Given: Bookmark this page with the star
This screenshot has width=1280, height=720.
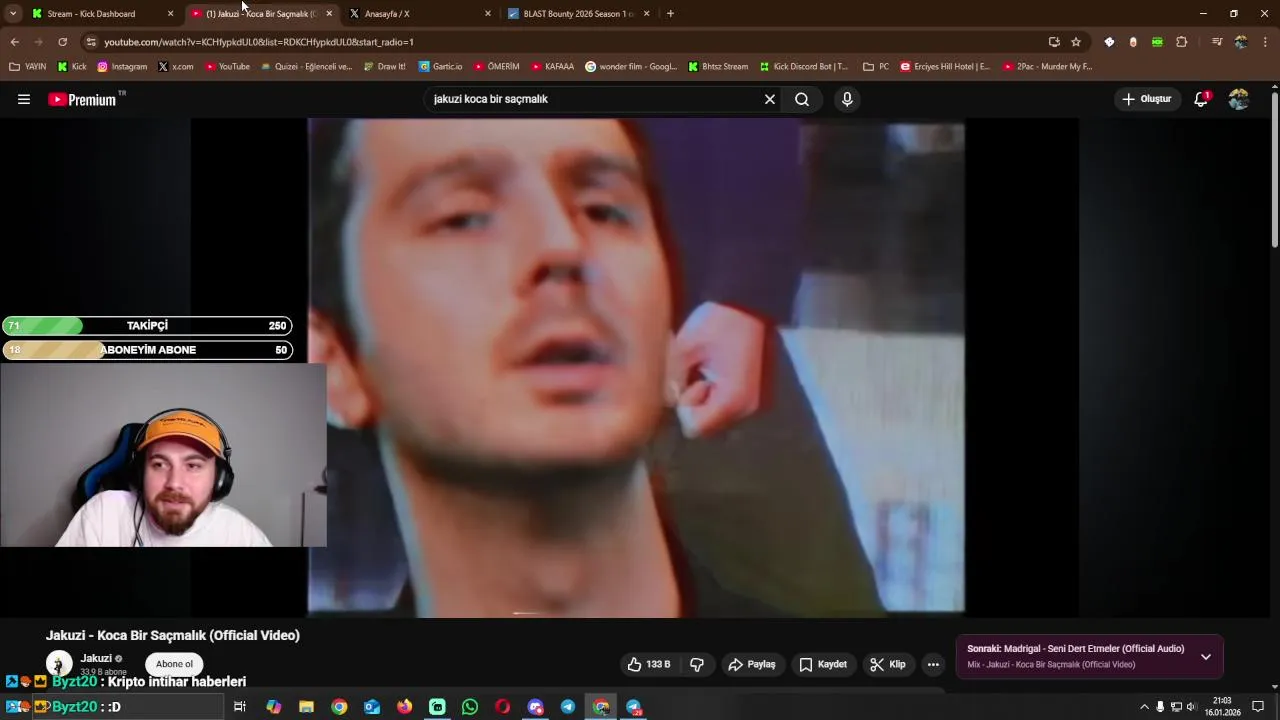Looking at the screenshot, I should [1076, 42].
